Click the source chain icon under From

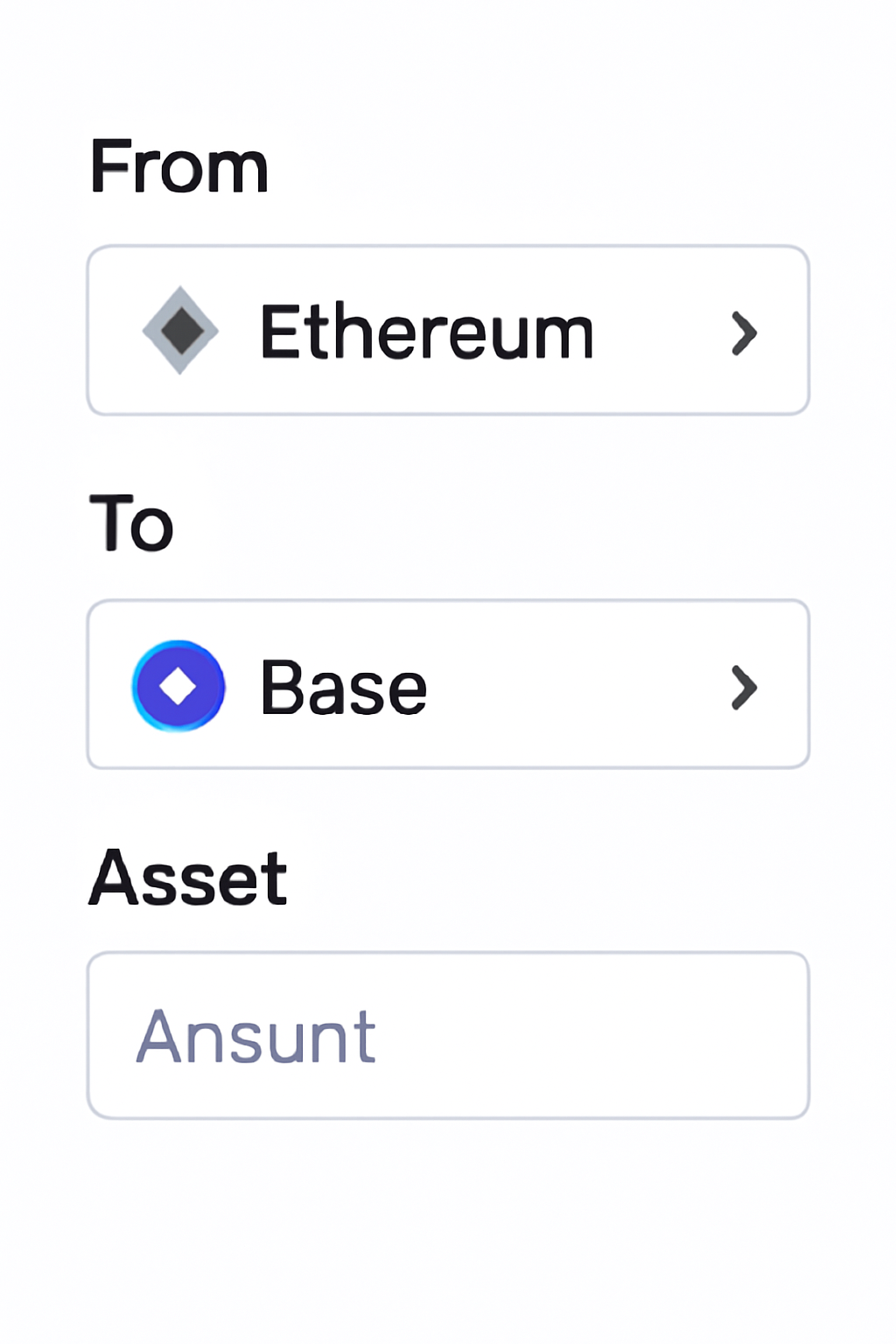(179, 330)
